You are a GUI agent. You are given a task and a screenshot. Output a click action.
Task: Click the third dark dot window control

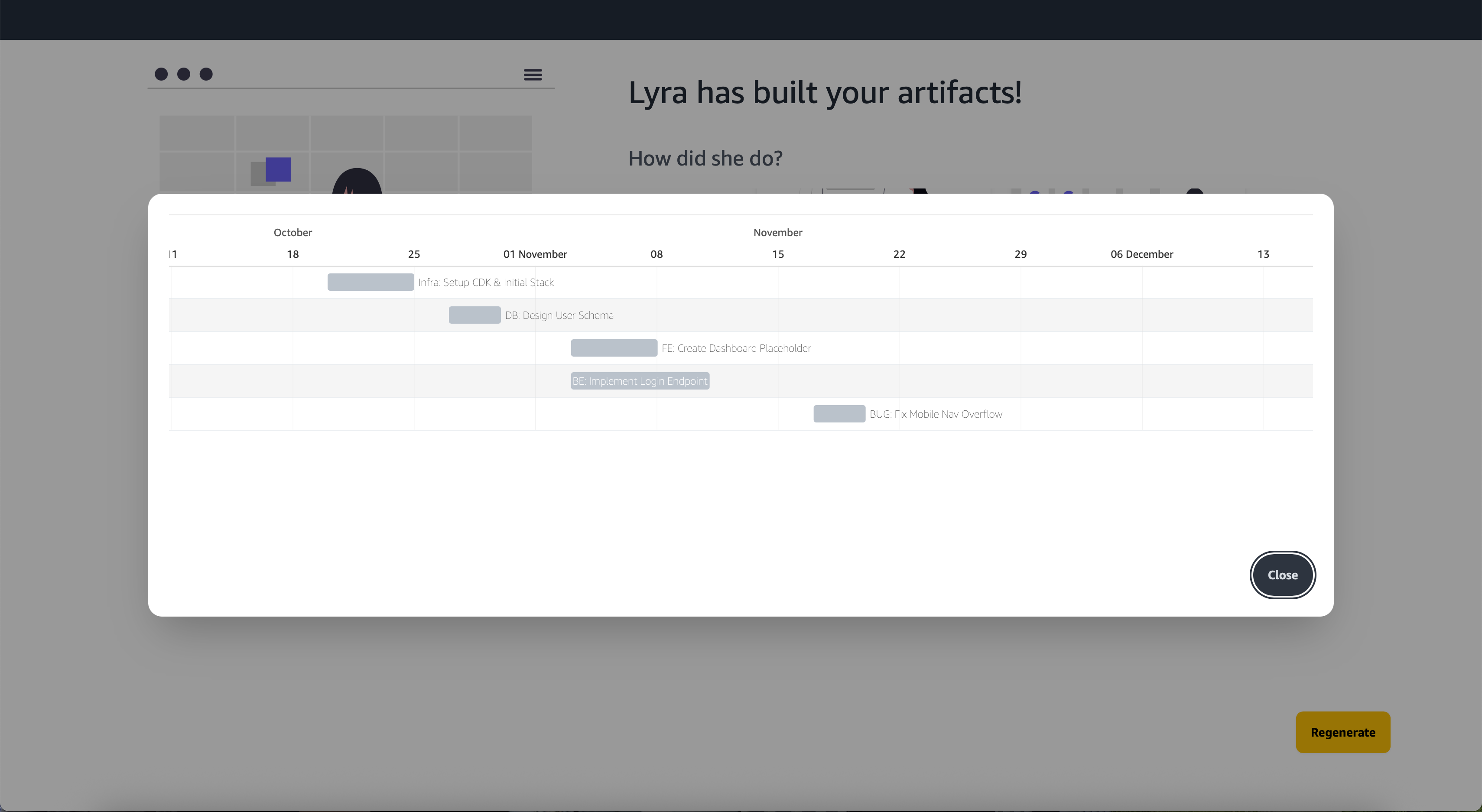tap(206, 74)
